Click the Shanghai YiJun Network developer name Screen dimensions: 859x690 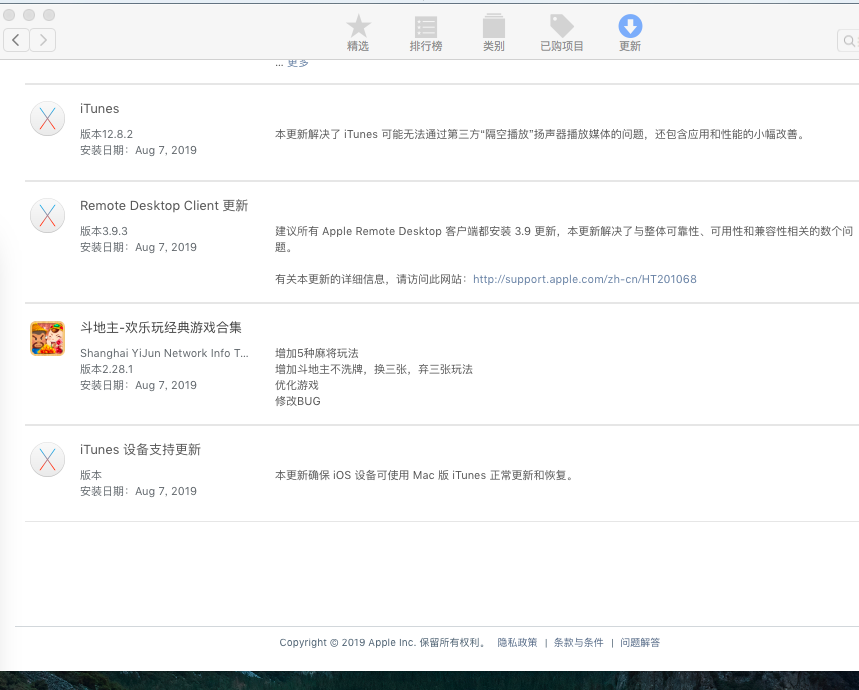tap(164, 353)
